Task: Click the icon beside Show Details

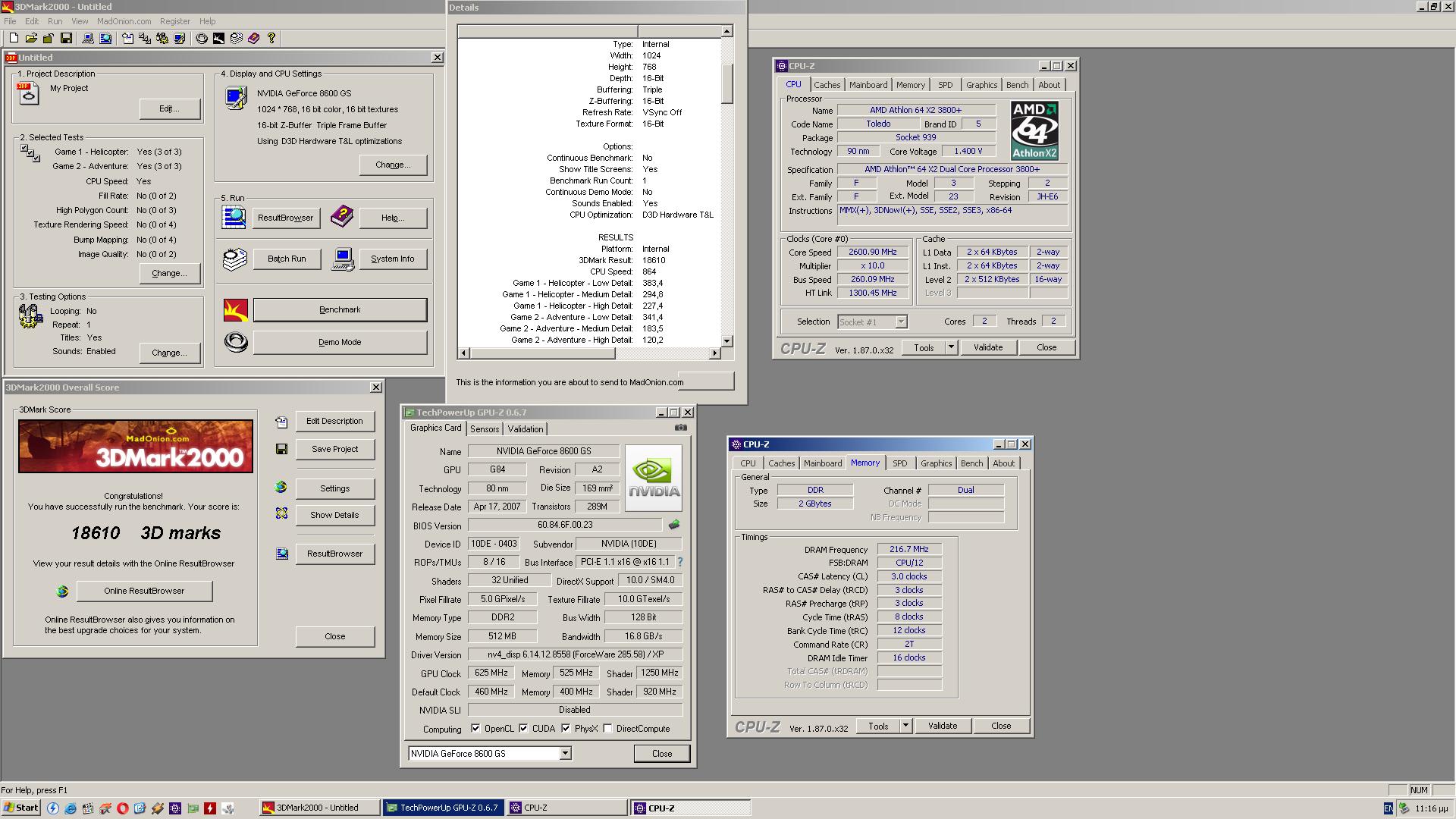Action: 281,514
